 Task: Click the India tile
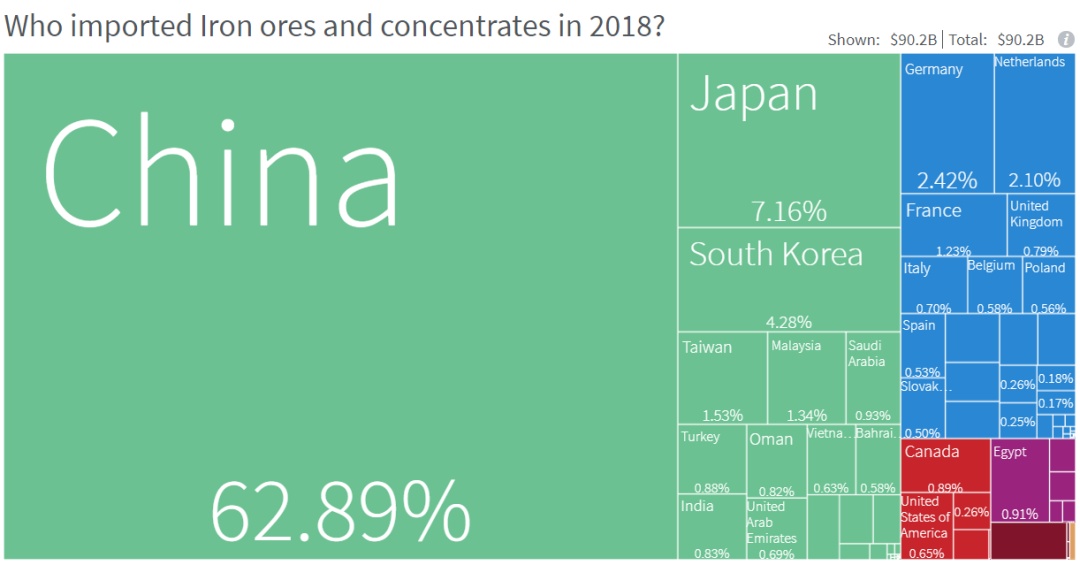pyautogui.click(x=711, y=527)
